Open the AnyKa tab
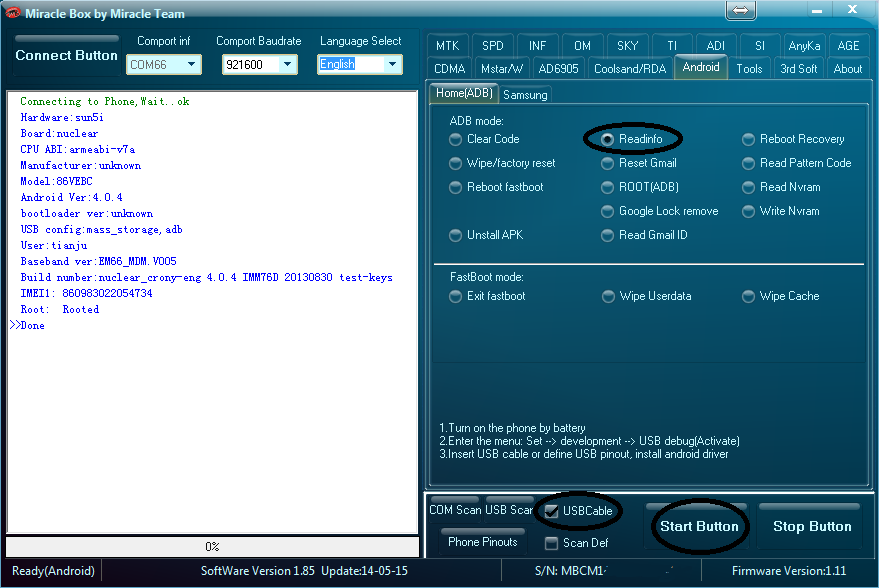The height and width of the screenshot is (588, 879). [804, 46]
